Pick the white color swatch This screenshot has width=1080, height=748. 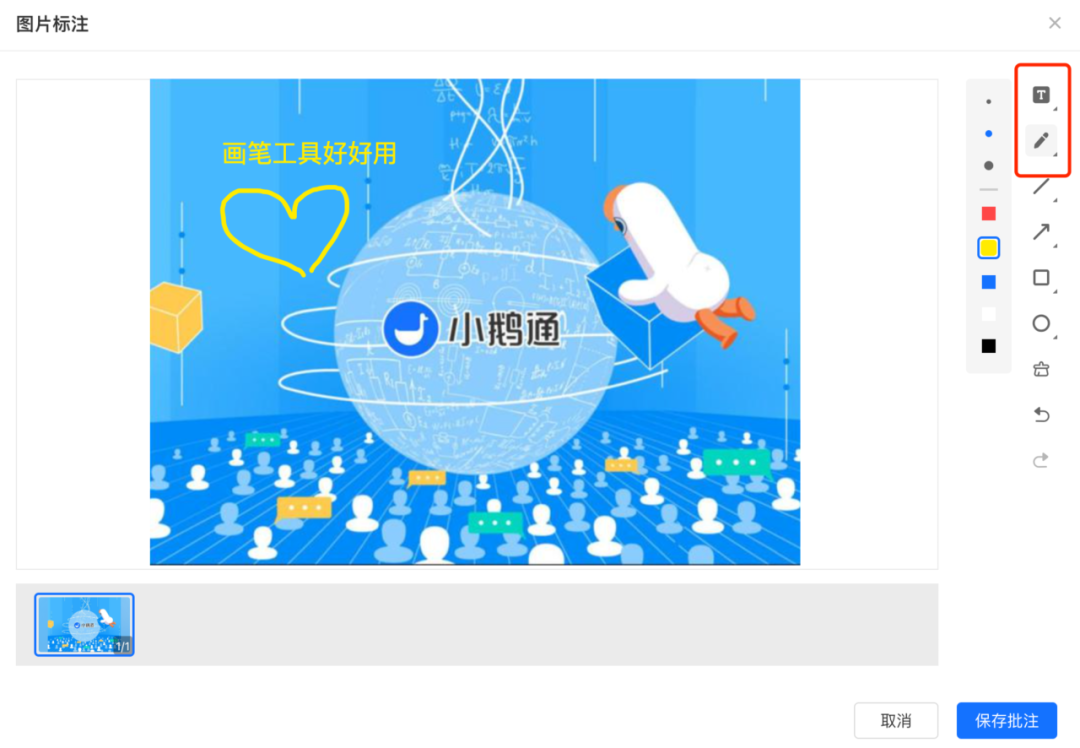tap(988, 314)
